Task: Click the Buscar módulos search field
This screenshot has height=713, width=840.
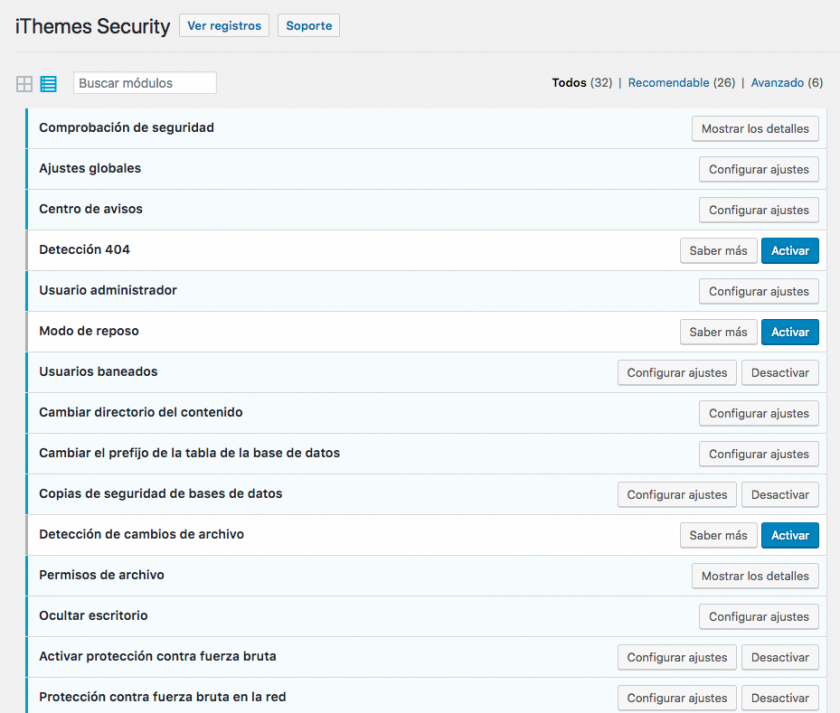Action: tap(145, 83)
